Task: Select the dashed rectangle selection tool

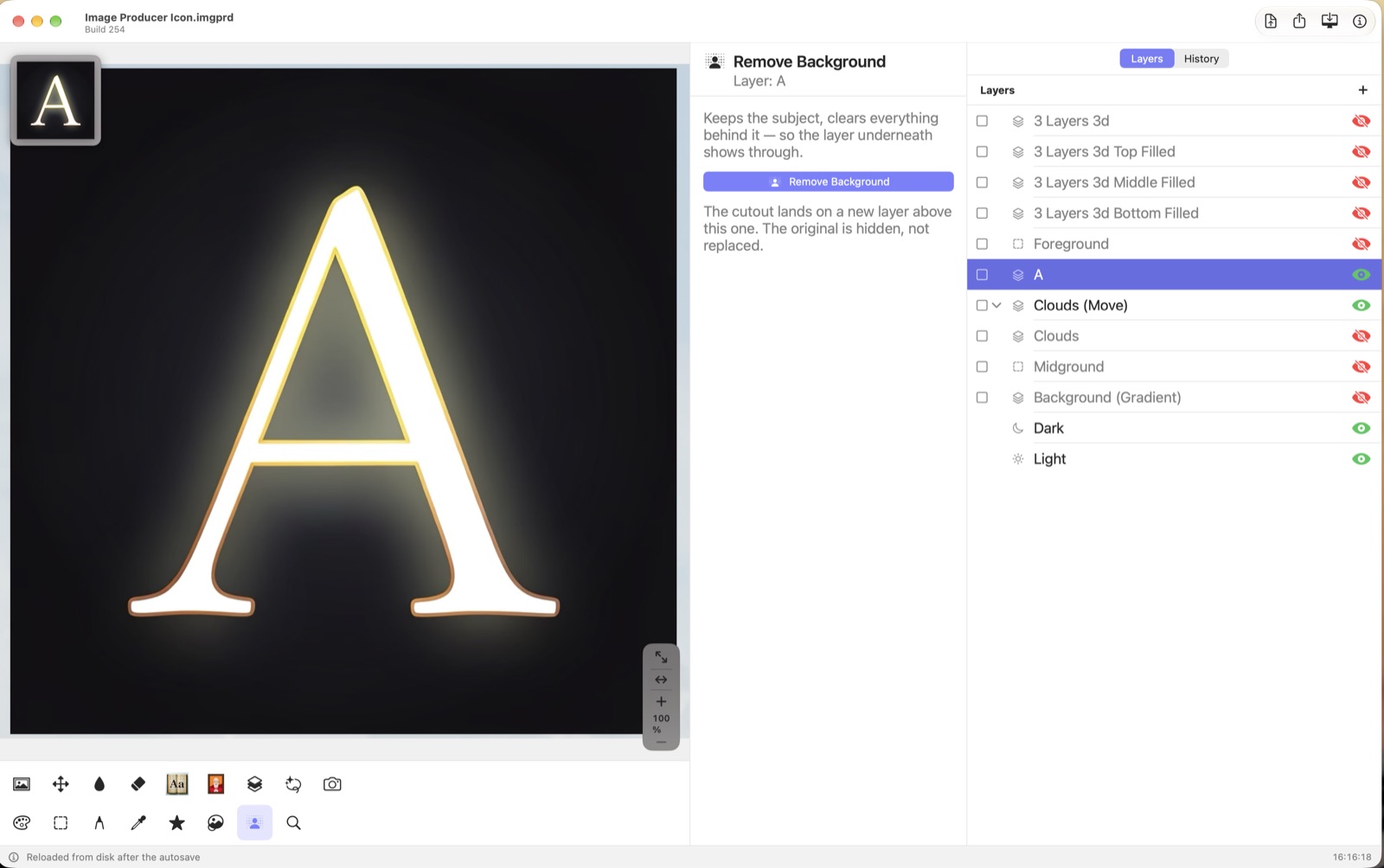Action: tap(61, 823)
